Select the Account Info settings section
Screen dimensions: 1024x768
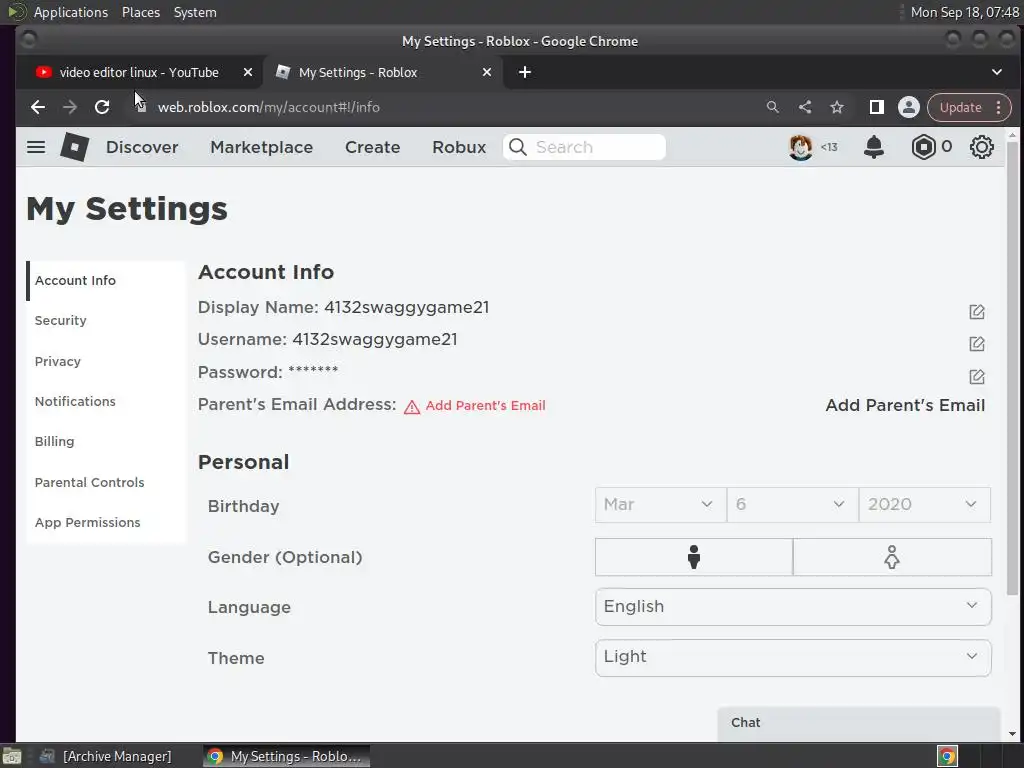pyautogui.click(x=106, y=280)
